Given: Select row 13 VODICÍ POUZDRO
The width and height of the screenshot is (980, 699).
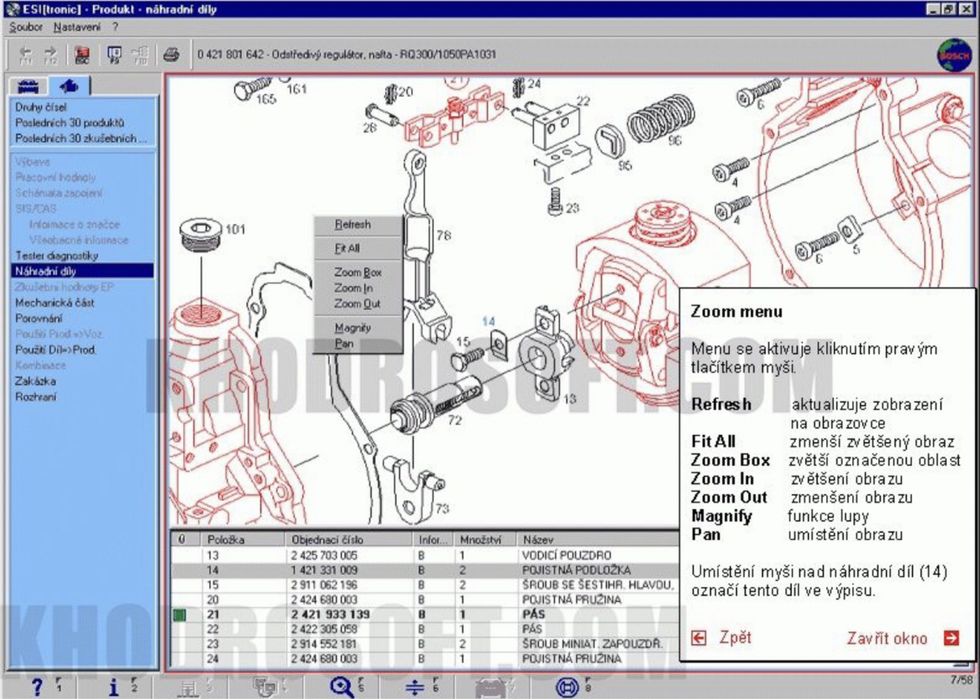Looking at the screenshot, I should [x=425, y=555].
